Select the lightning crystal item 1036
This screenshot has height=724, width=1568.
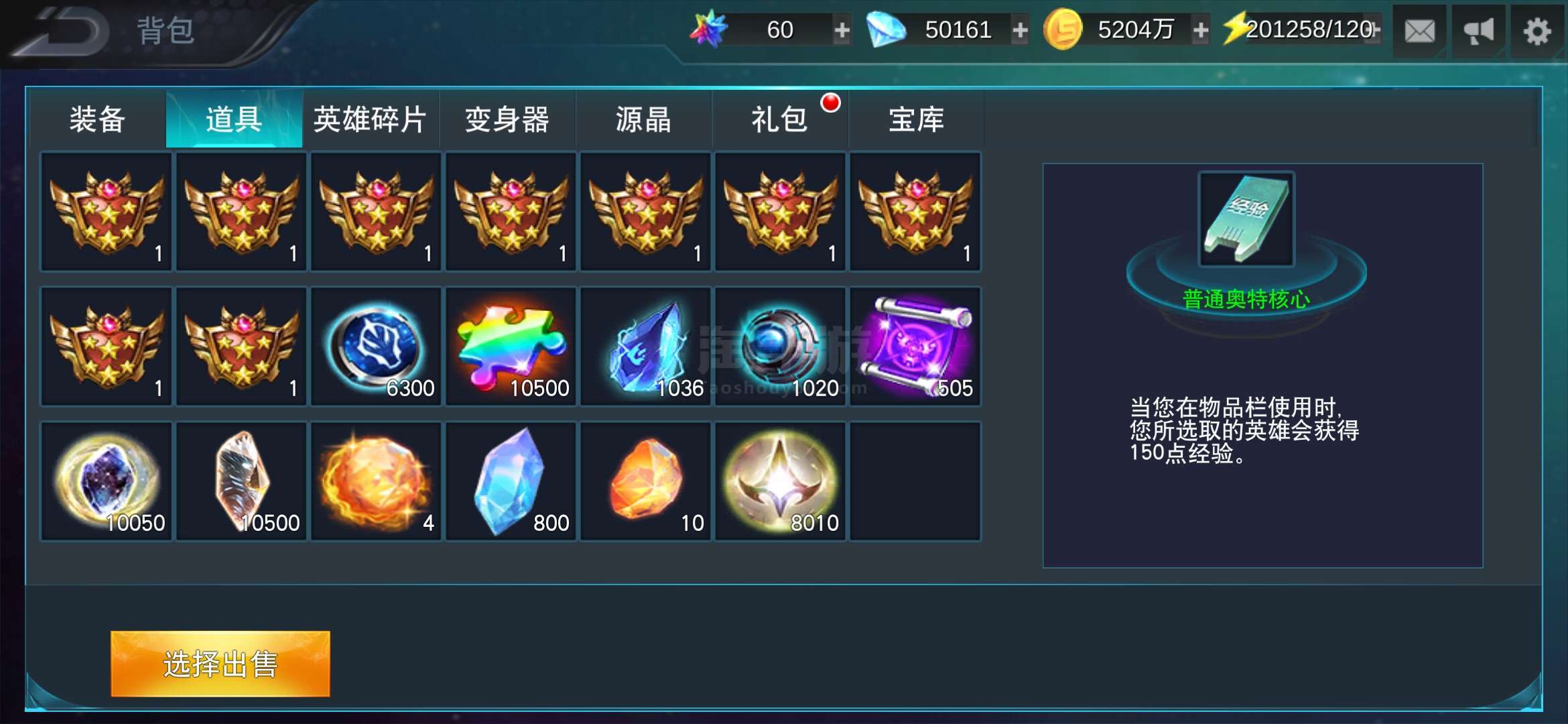pos(645,347)
